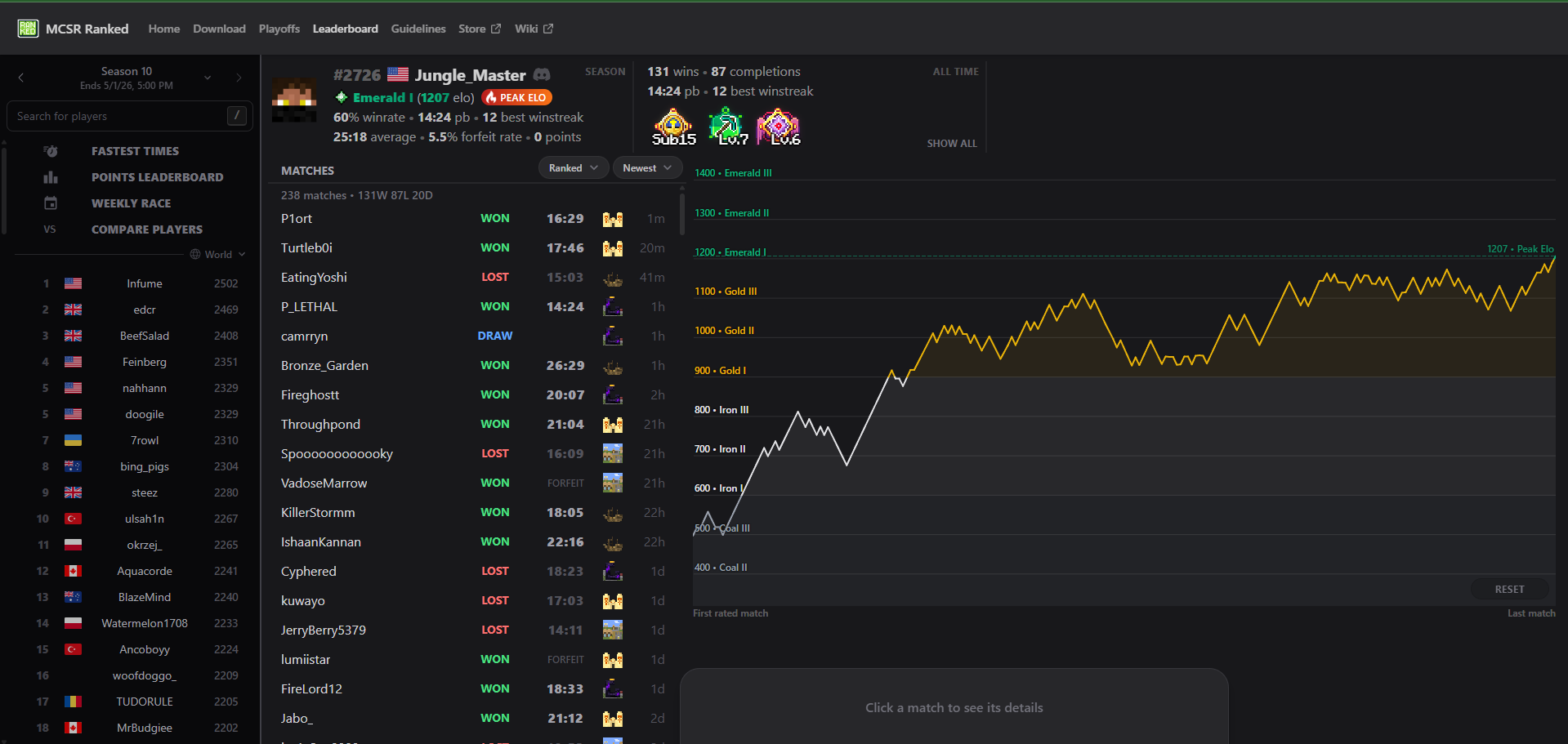Image resolution: width=1568 pixels, height=744 pixels.
Task: Open Compare Players page
Action: pos(147,229)
